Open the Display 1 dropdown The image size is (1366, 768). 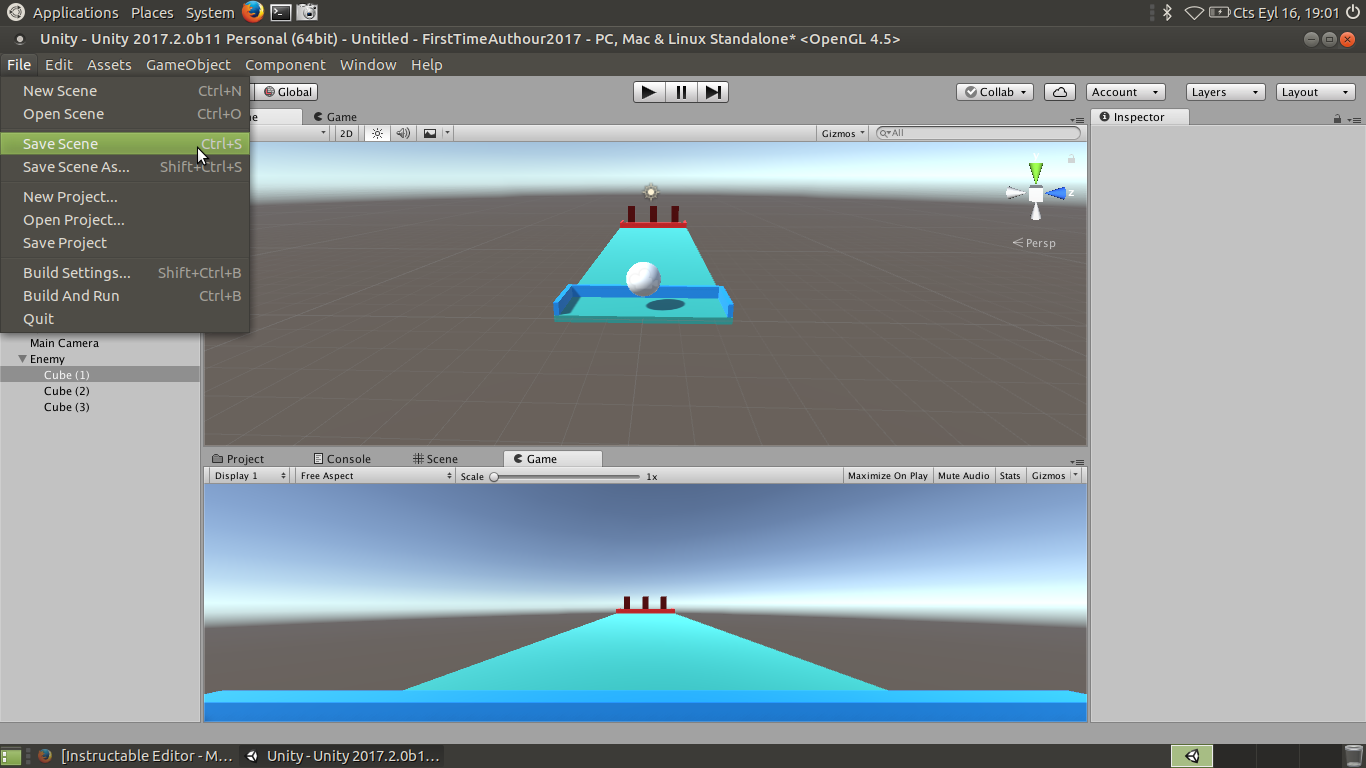pos(249,476)
